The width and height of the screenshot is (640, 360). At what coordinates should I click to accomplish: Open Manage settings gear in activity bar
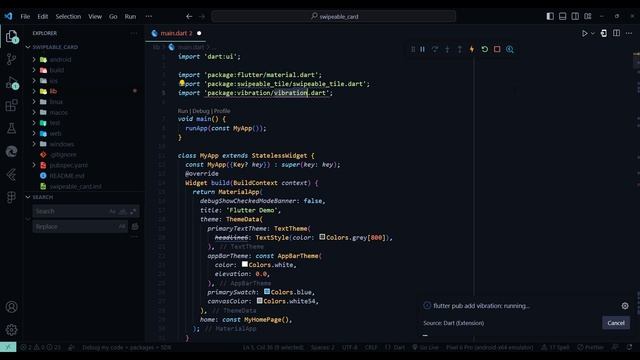click(11, 329)
